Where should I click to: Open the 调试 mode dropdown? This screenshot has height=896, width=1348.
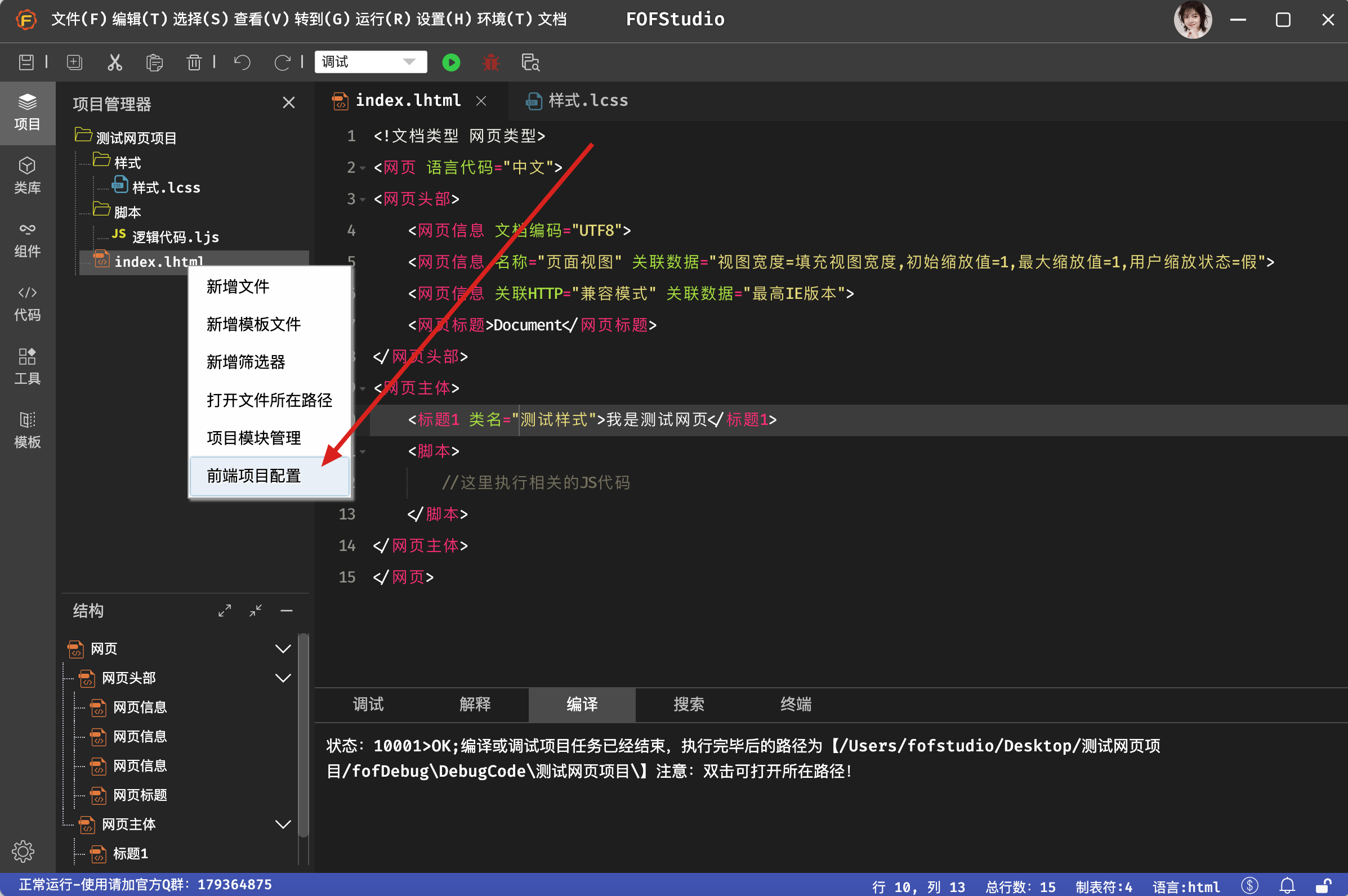(371, 62)
